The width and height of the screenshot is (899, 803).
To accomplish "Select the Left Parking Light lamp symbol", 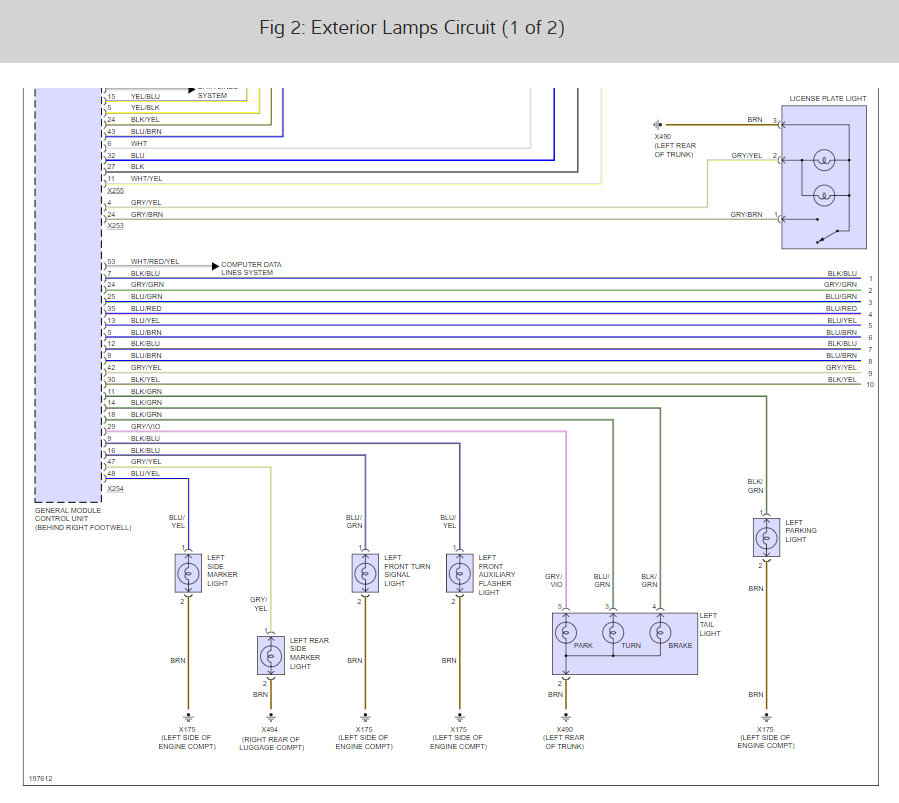I will 766,537.
